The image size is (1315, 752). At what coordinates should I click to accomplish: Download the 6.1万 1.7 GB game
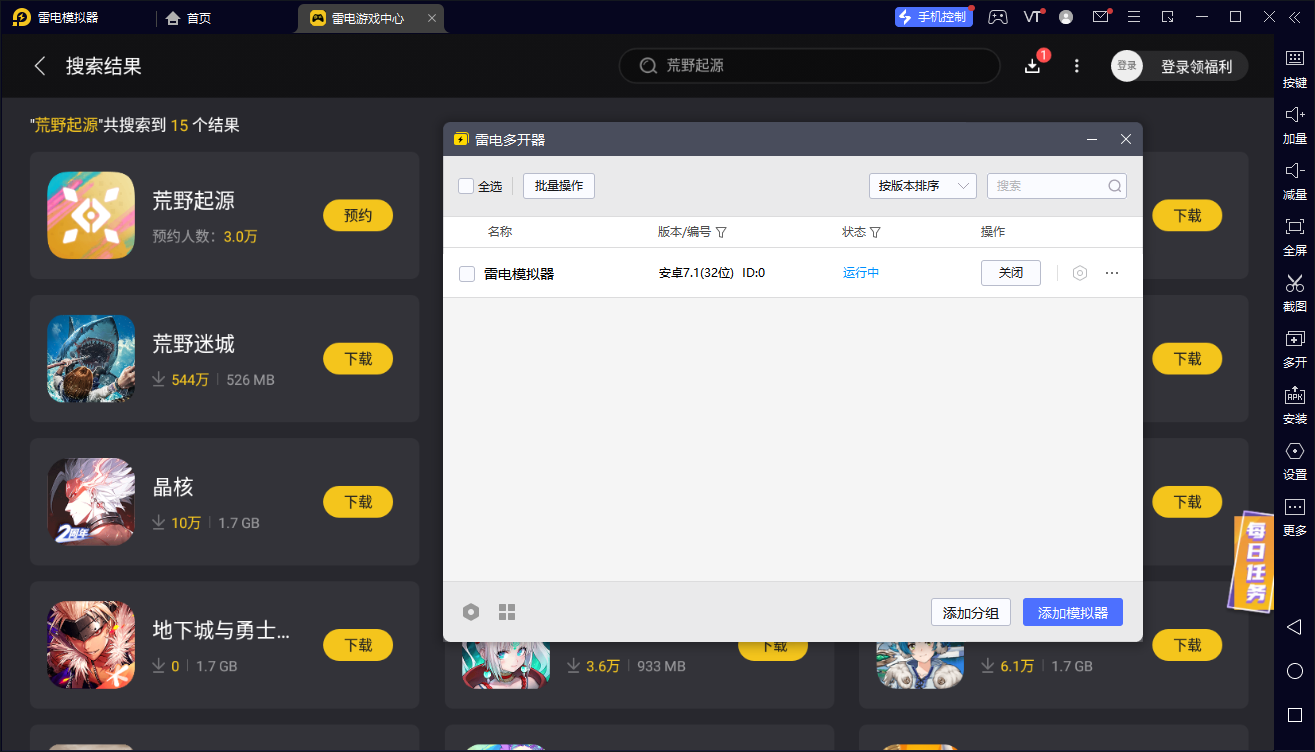click(1187, 645)
